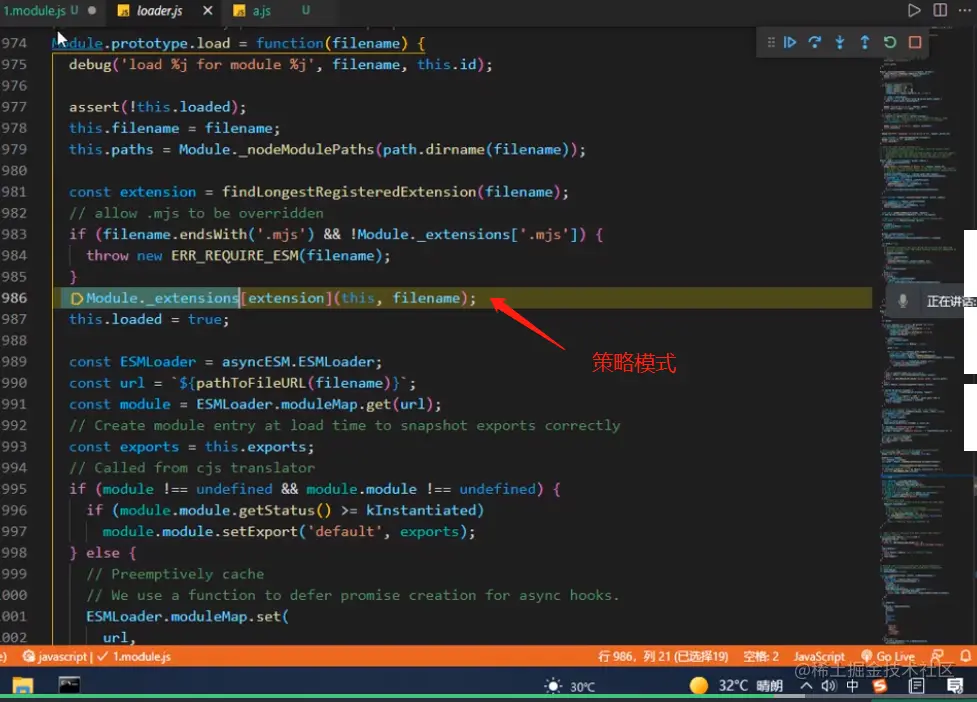Screen dimensions: 977x702
Task: Continue debugging with the Continue button
Action: 789,42
